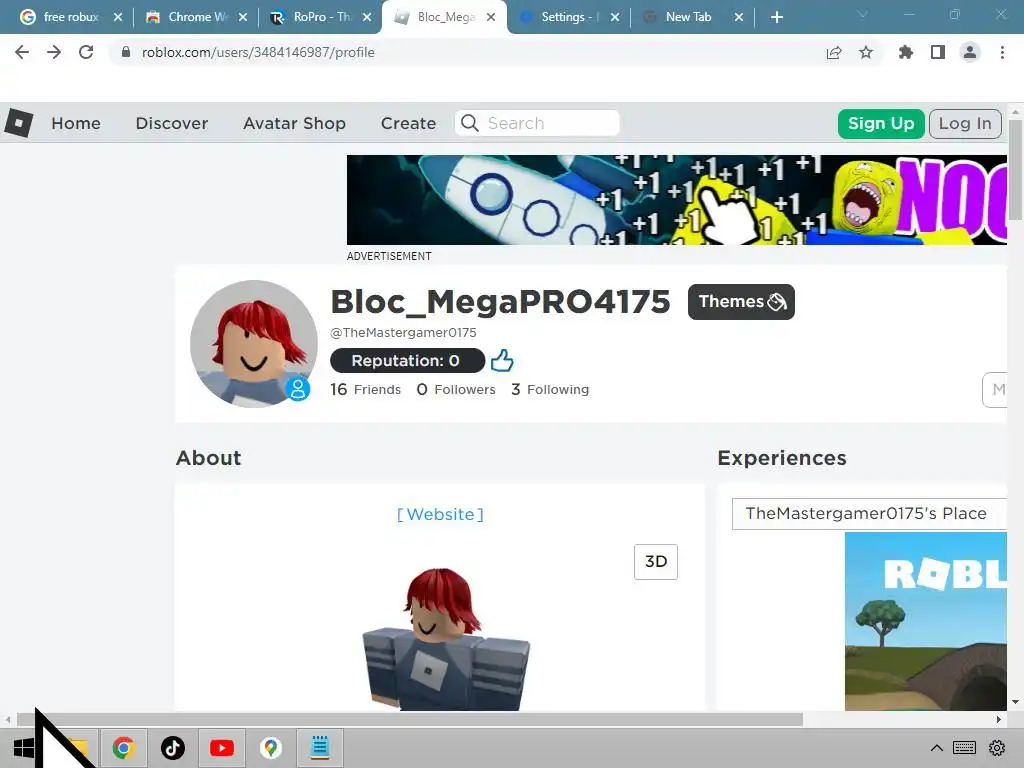Open the Create nav link
The height and width of the screenshot is (768, 1024).
click(x=408, y=123)
